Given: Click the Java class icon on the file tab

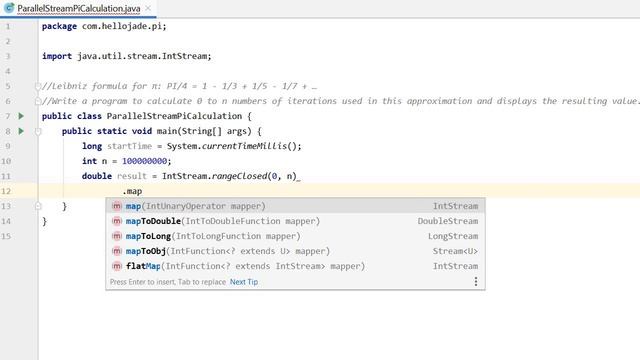Looking at the screenshot, I should [x=9, y=8].
